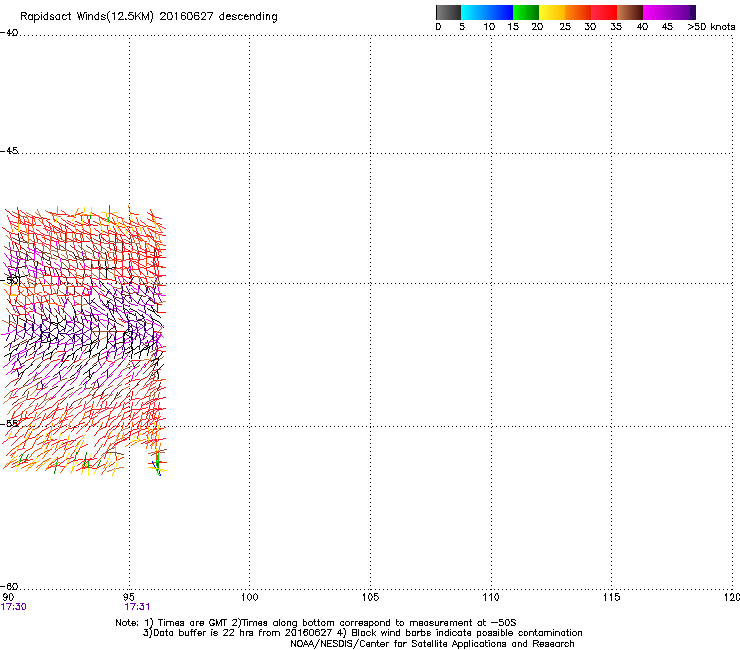The width and height of the screenshot is (740, 650).
Task: Click the brown 35-40 knots color segment
Action: (x=630, y=12)
